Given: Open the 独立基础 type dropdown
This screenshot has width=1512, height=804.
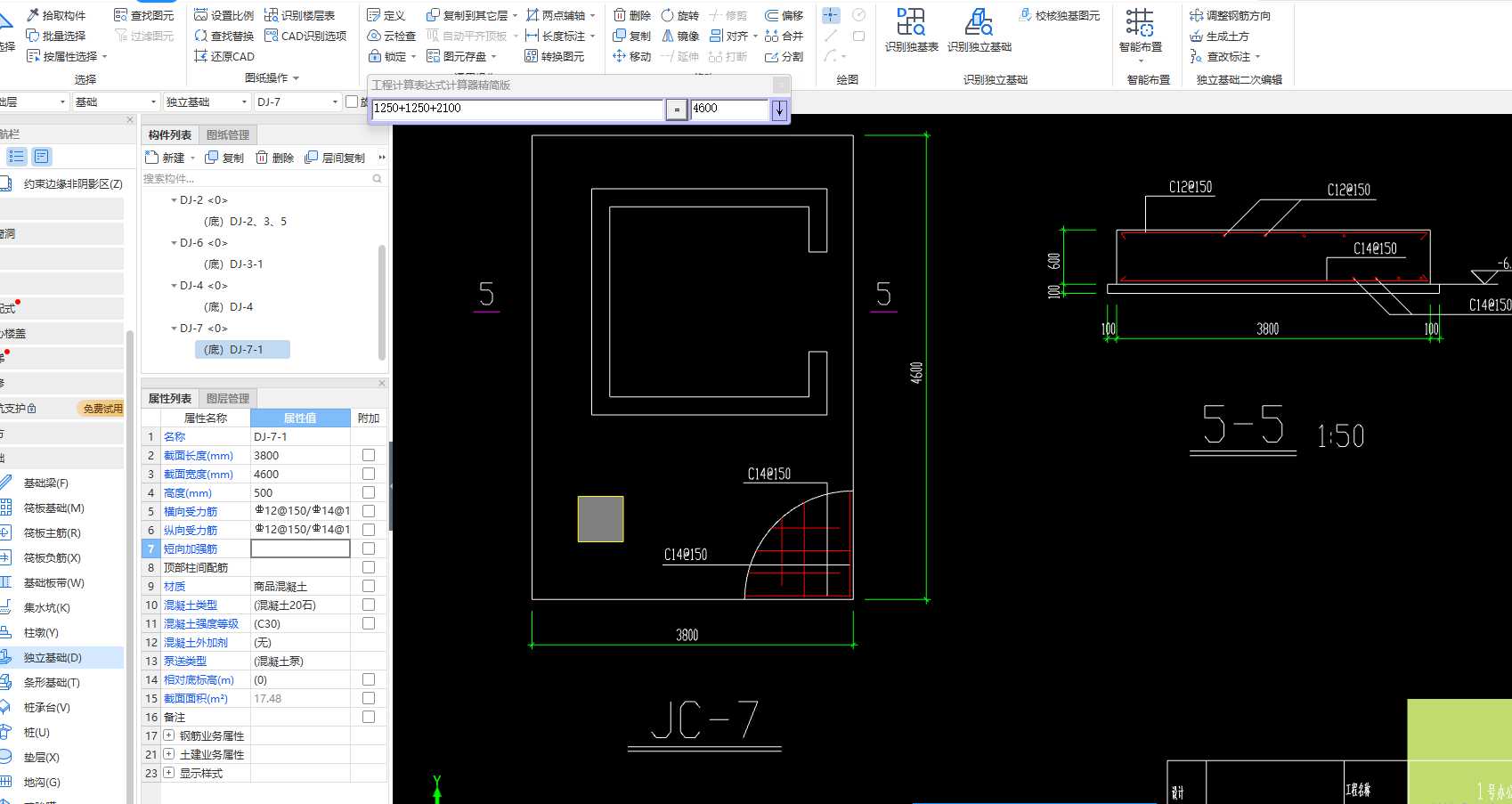Looking at the screenshot, I should click(x=207, y=102).
